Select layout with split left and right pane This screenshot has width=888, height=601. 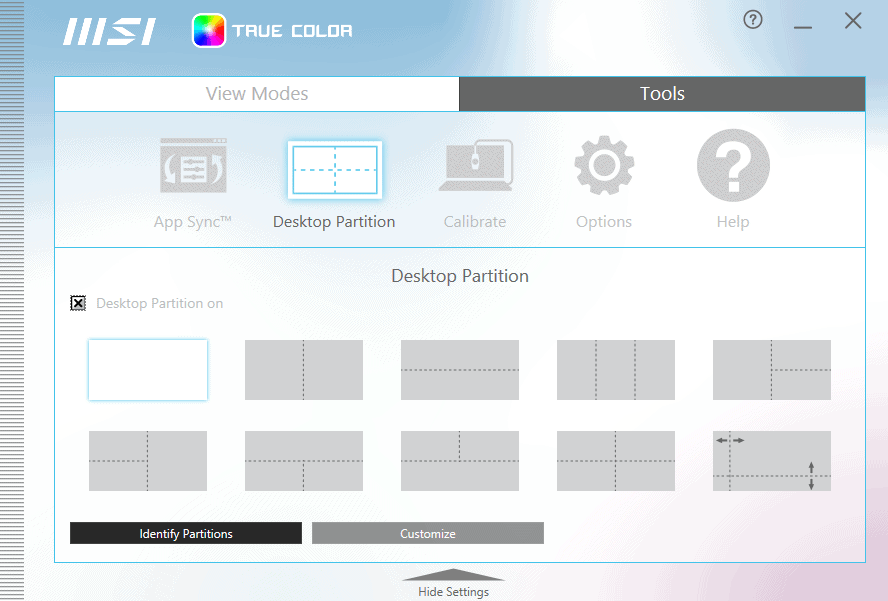click(x=148, y=461)
